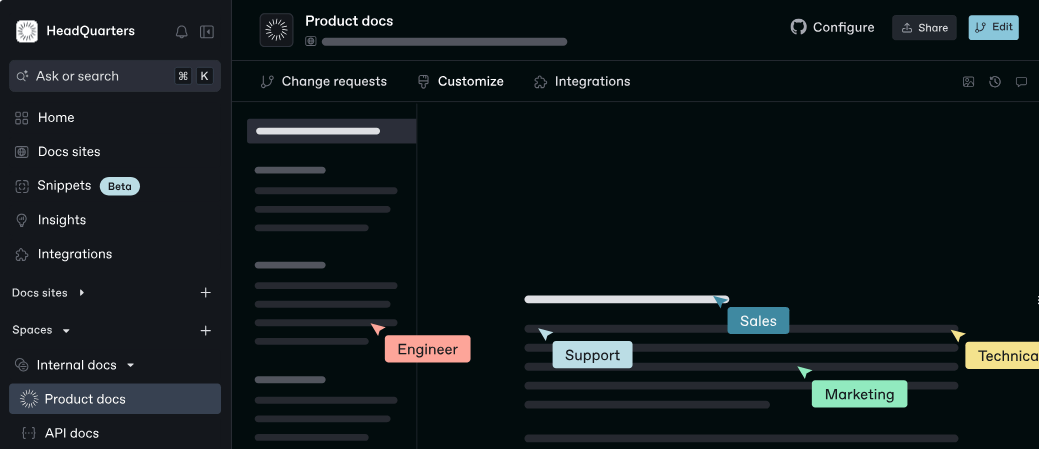Click the HeadQuarters logo icon
Screen dimensions: 1039x449
tap(27, 31)
